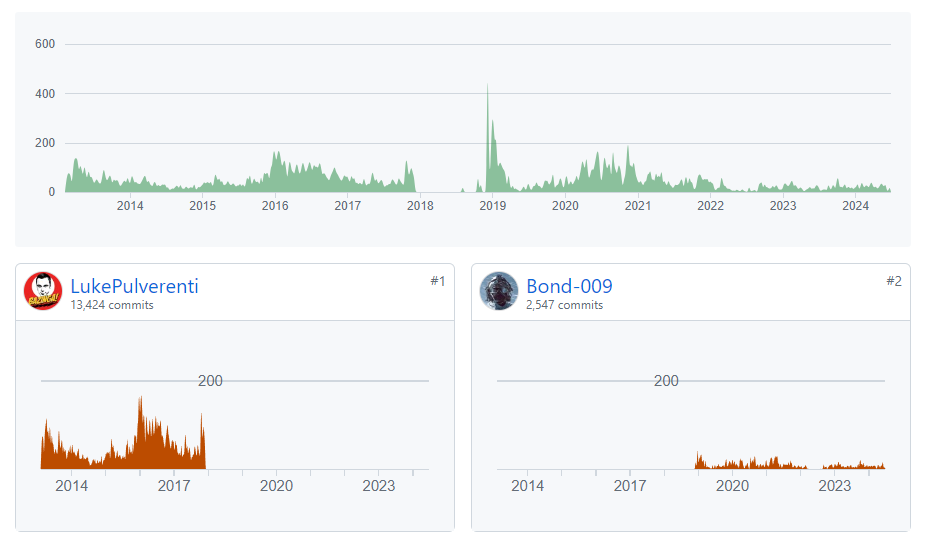Screen dimensions: 933x538
Task: Click the #1 rank label
Action: [x=438, y=281]
